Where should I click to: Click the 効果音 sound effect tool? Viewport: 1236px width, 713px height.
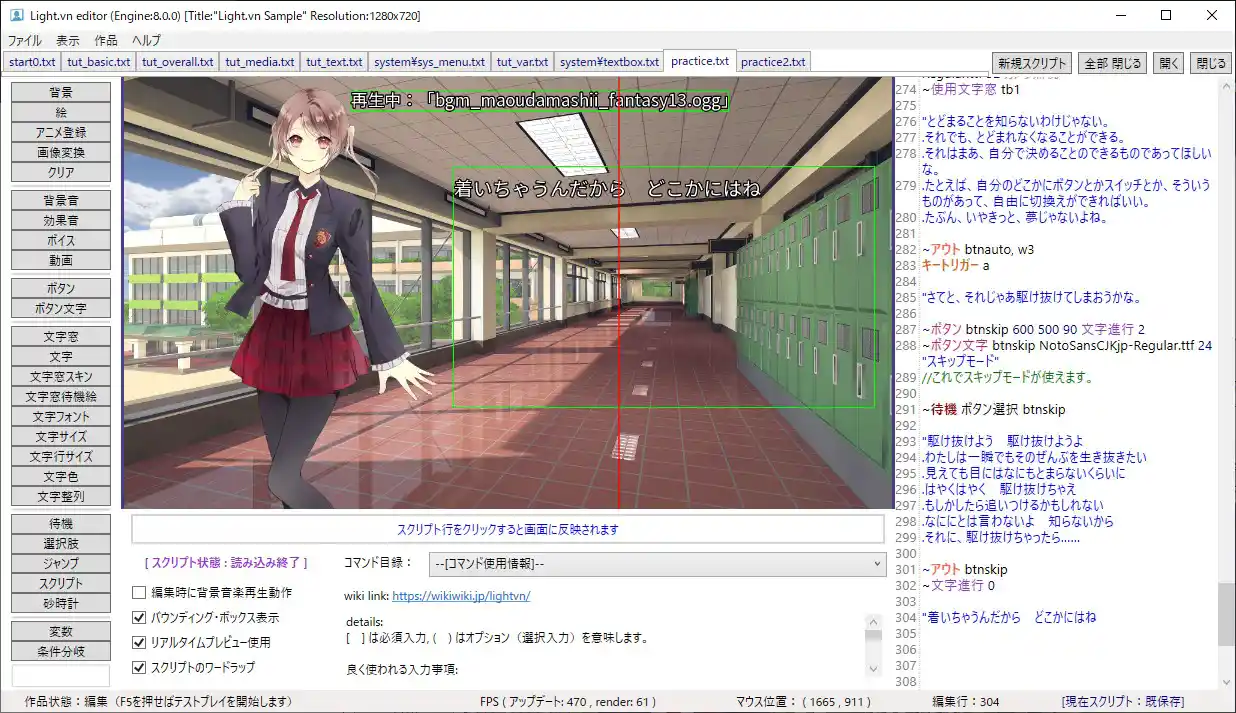[x=59, y=220]
